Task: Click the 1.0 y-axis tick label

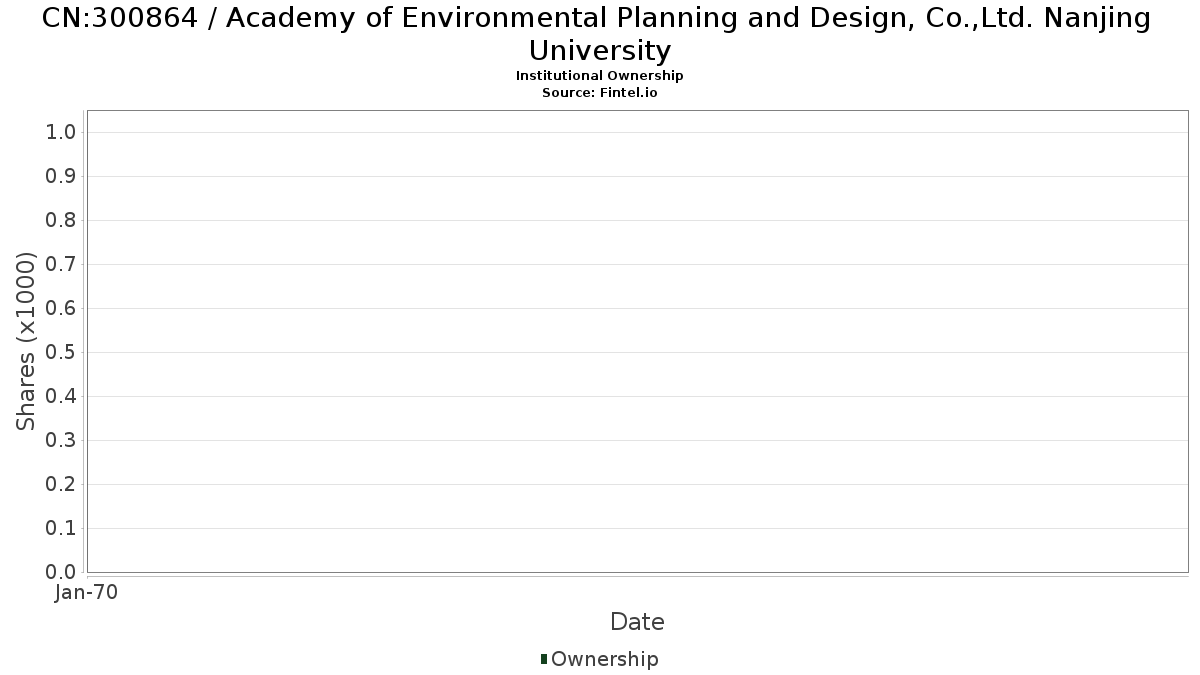Action: tap(61, 132)
